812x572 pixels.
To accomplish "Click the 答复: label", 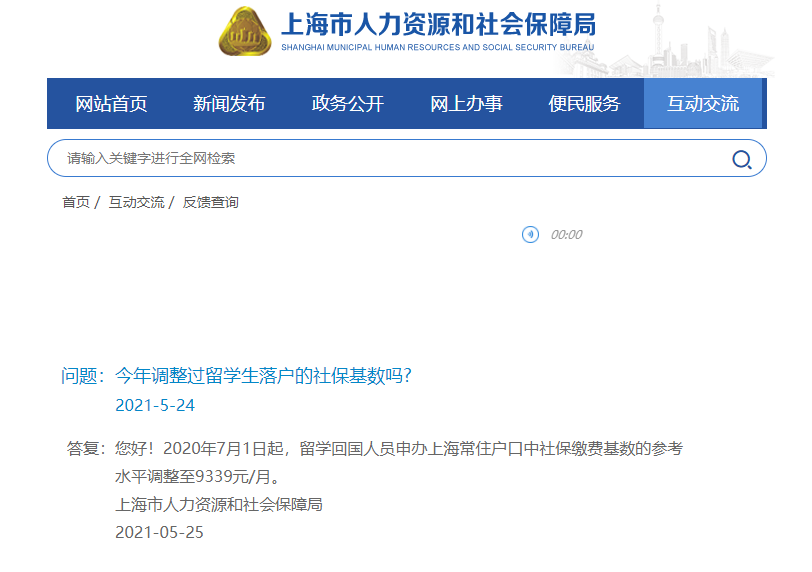I will click(x=86, y=448).
